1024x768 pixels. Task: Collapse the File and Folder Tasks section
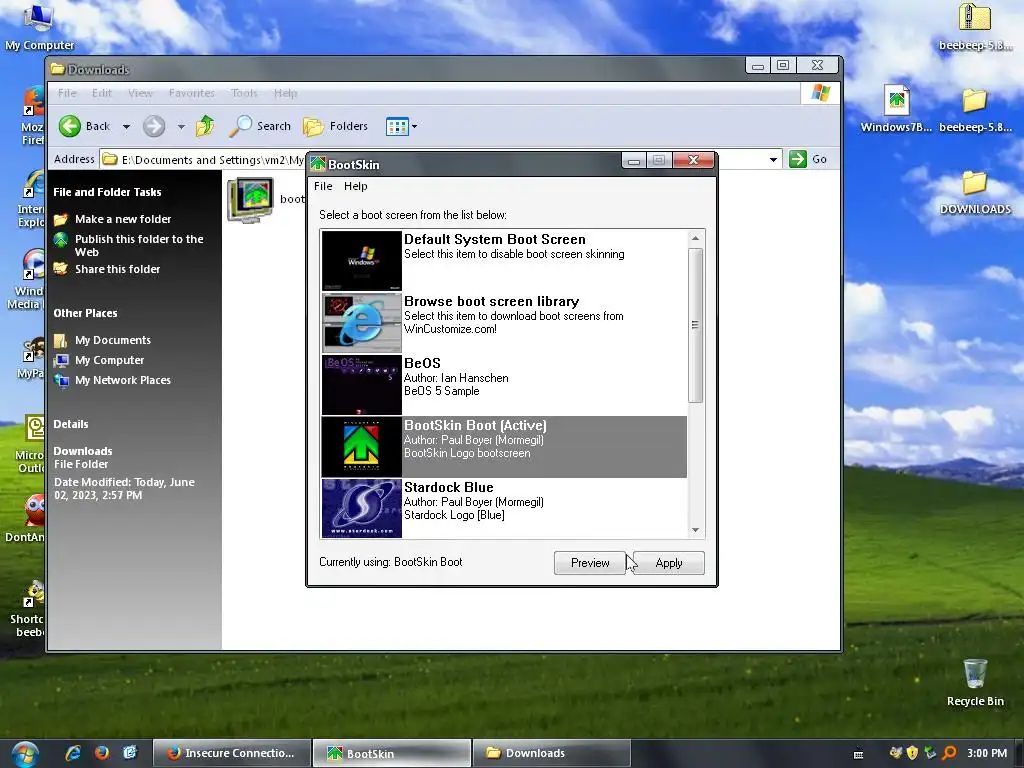click(x=107, y=192)
